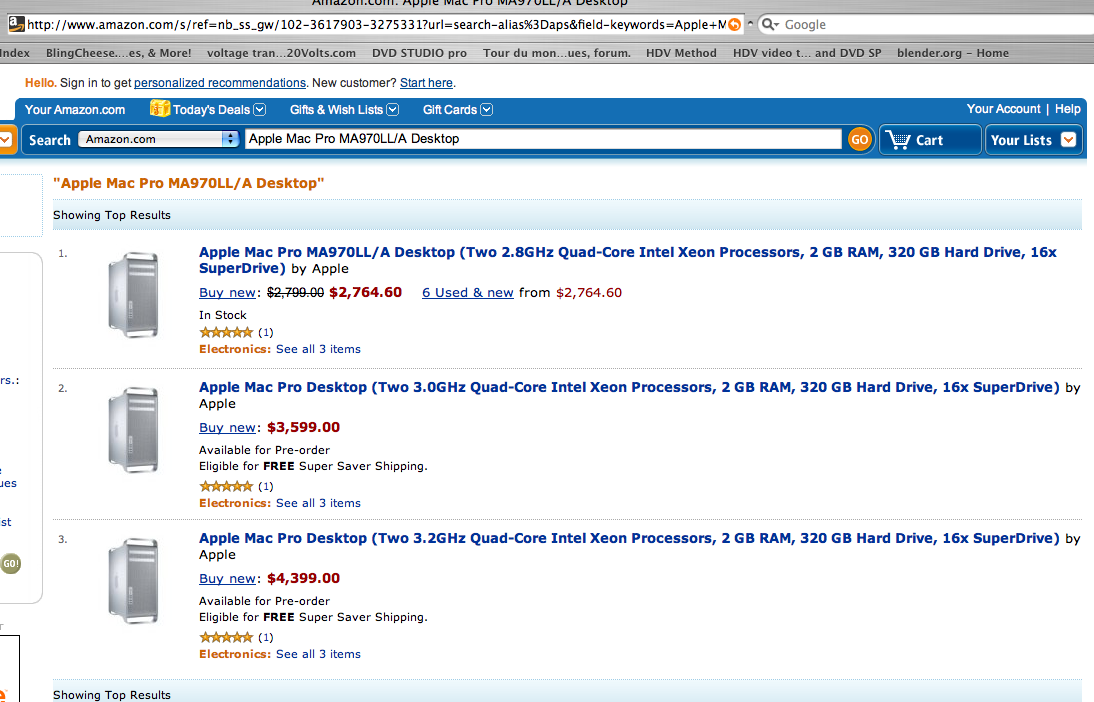Open the Tour du mon...ues, forum bookmark
1094x702 pixels.
[x=557, y=53]
